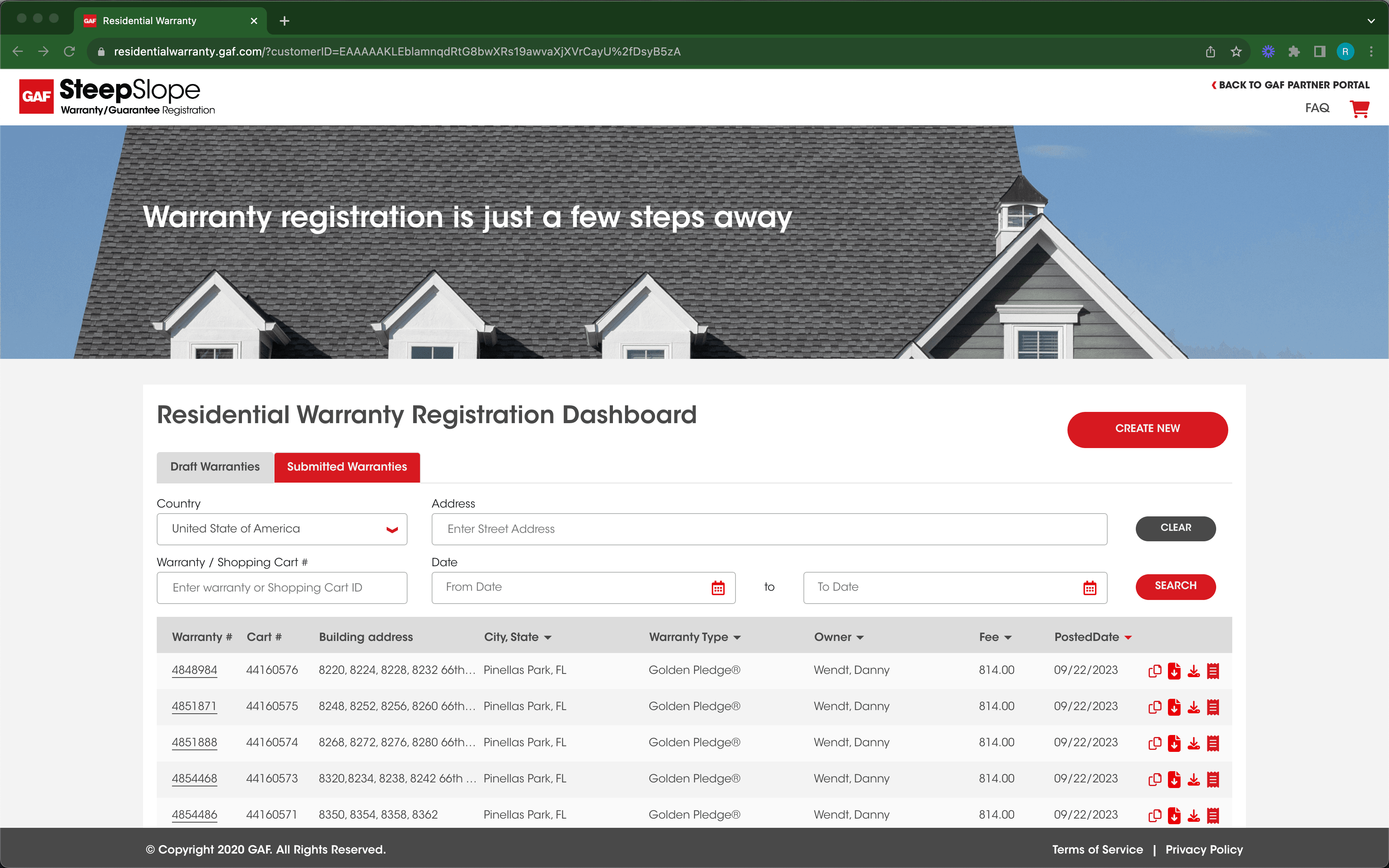
Task: Click receipt icon for warranty 4848984
Action: point(1213,671)
